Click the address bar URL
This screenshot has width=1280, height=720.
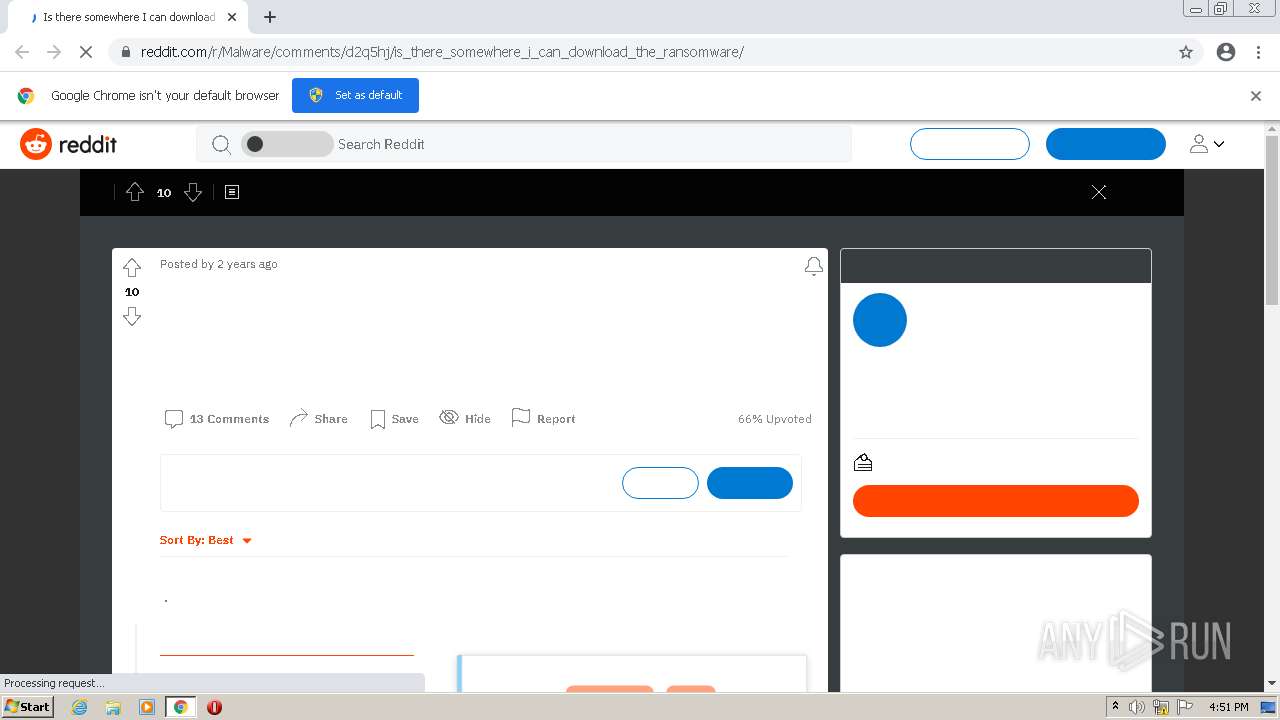442,52
